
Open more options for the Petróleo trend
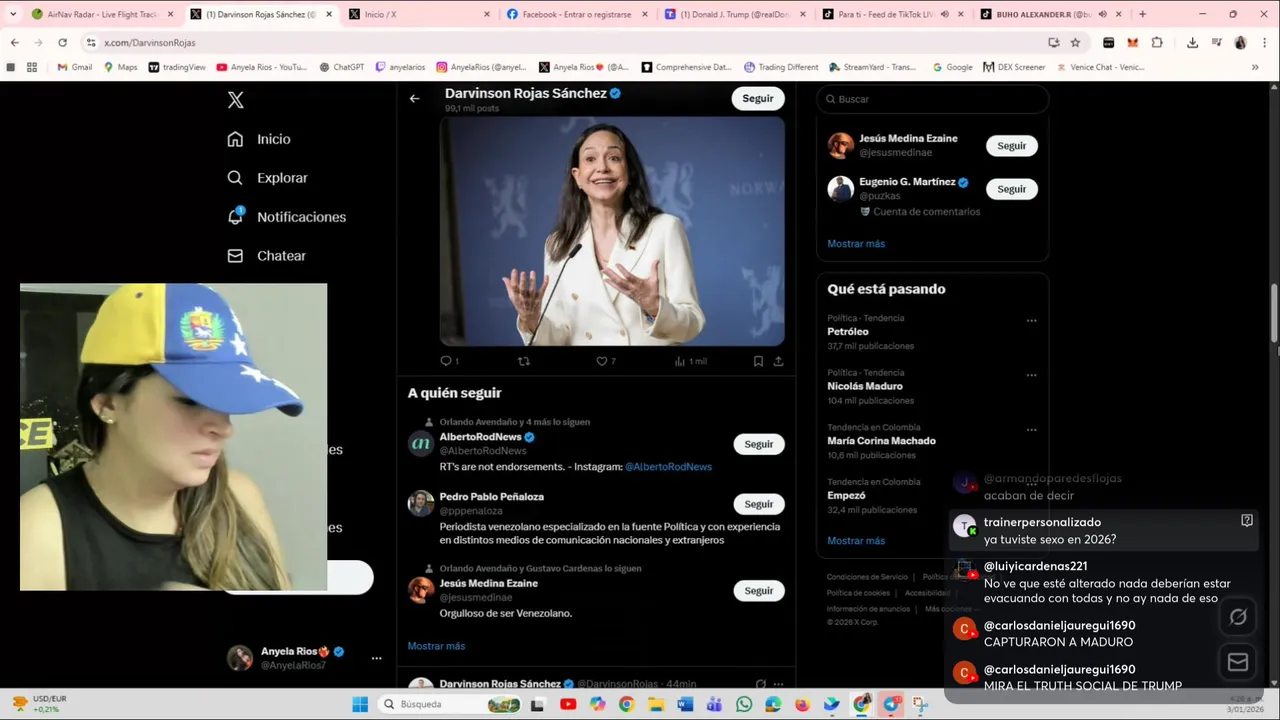pos(1031,321)
